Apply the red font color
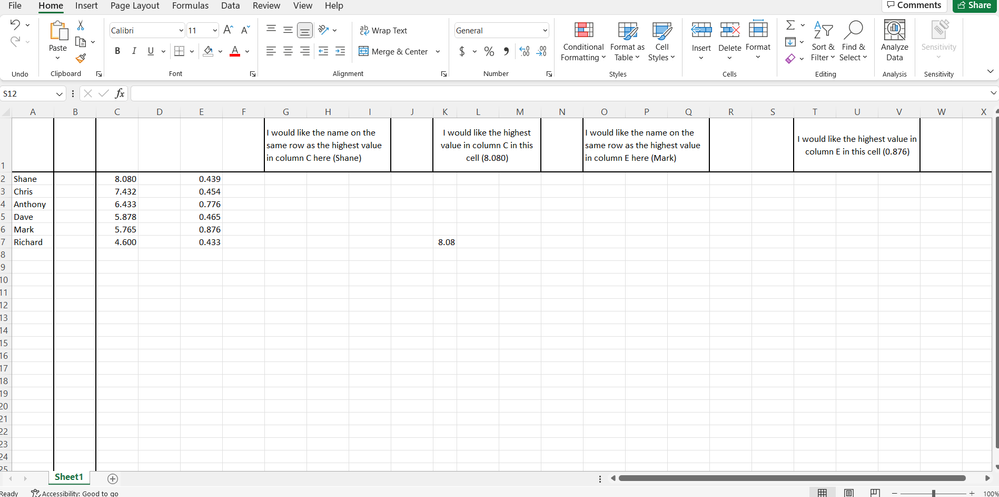999x497 pixels. 234,51
